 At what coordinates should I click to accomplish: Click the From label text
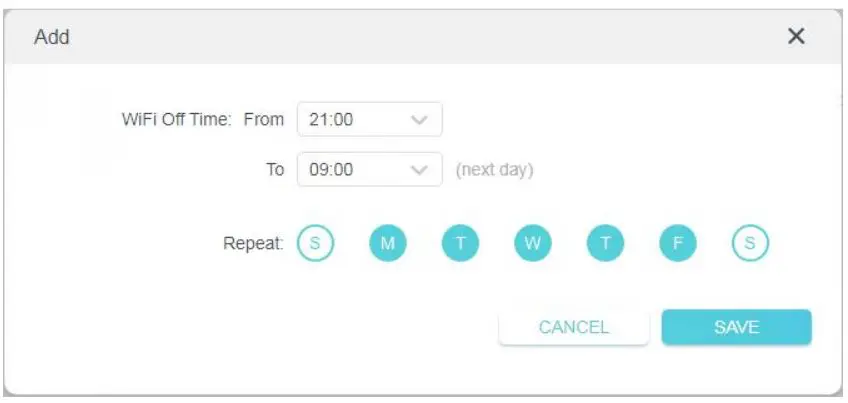coord(264,120)
